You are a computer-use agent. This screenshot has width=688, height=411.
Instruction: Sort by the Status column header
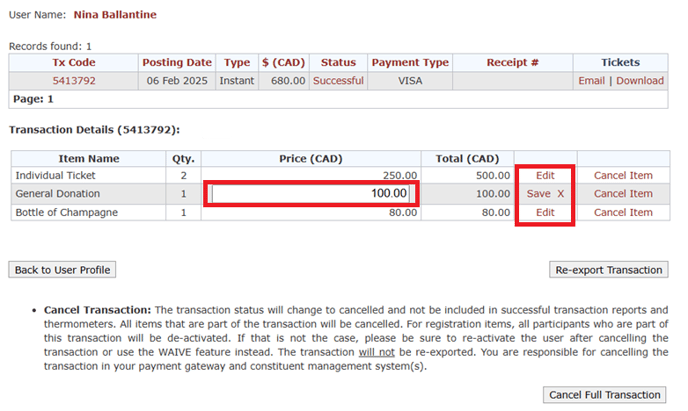pyautogui.click(x=338, y=62)
